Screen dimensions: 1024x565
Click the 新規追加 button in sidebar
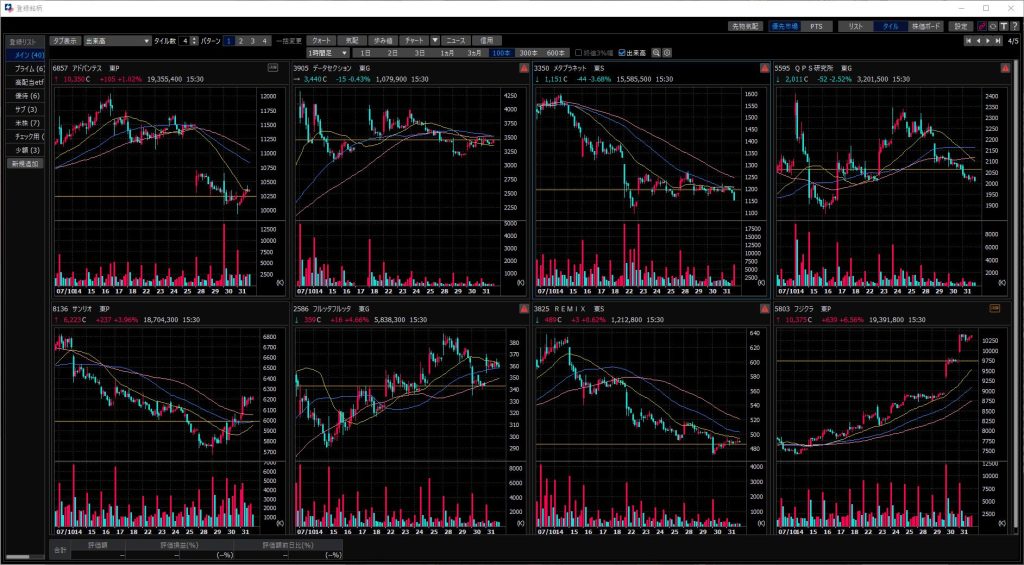[x=24, y=163]
